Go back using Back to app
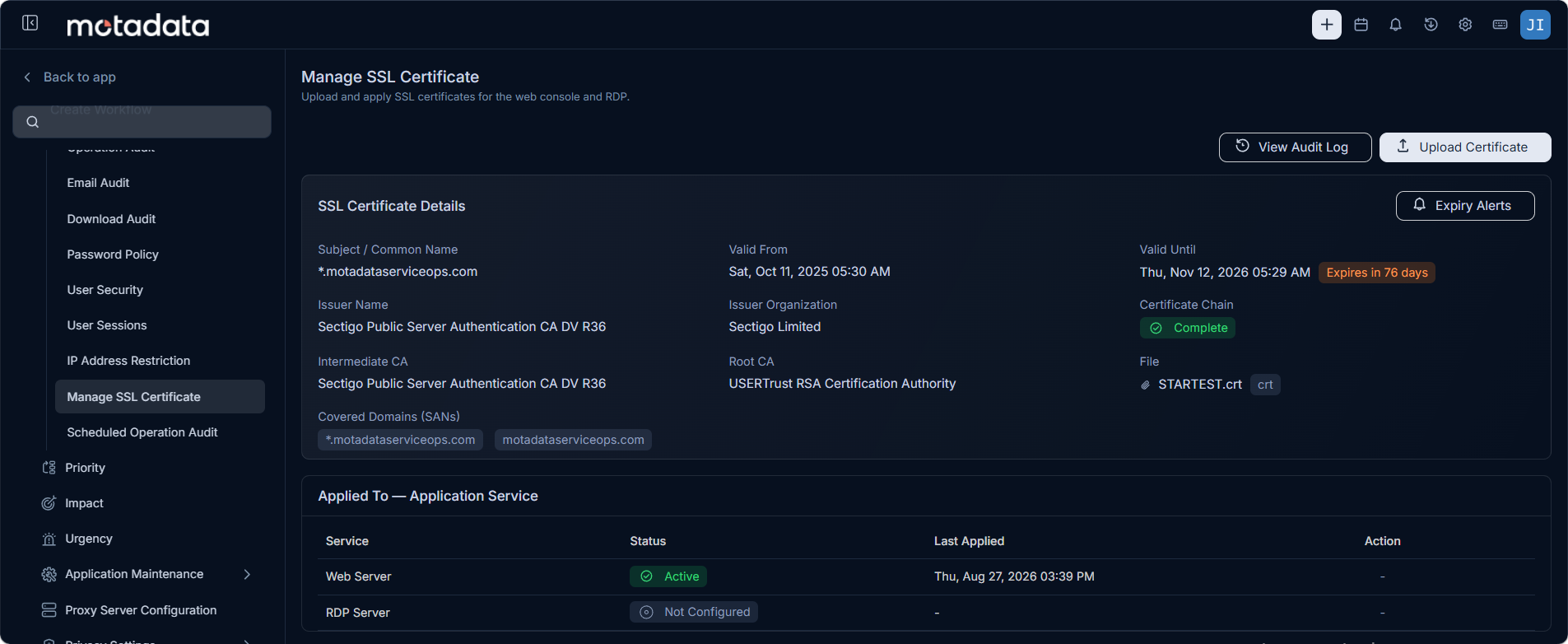 69,77
